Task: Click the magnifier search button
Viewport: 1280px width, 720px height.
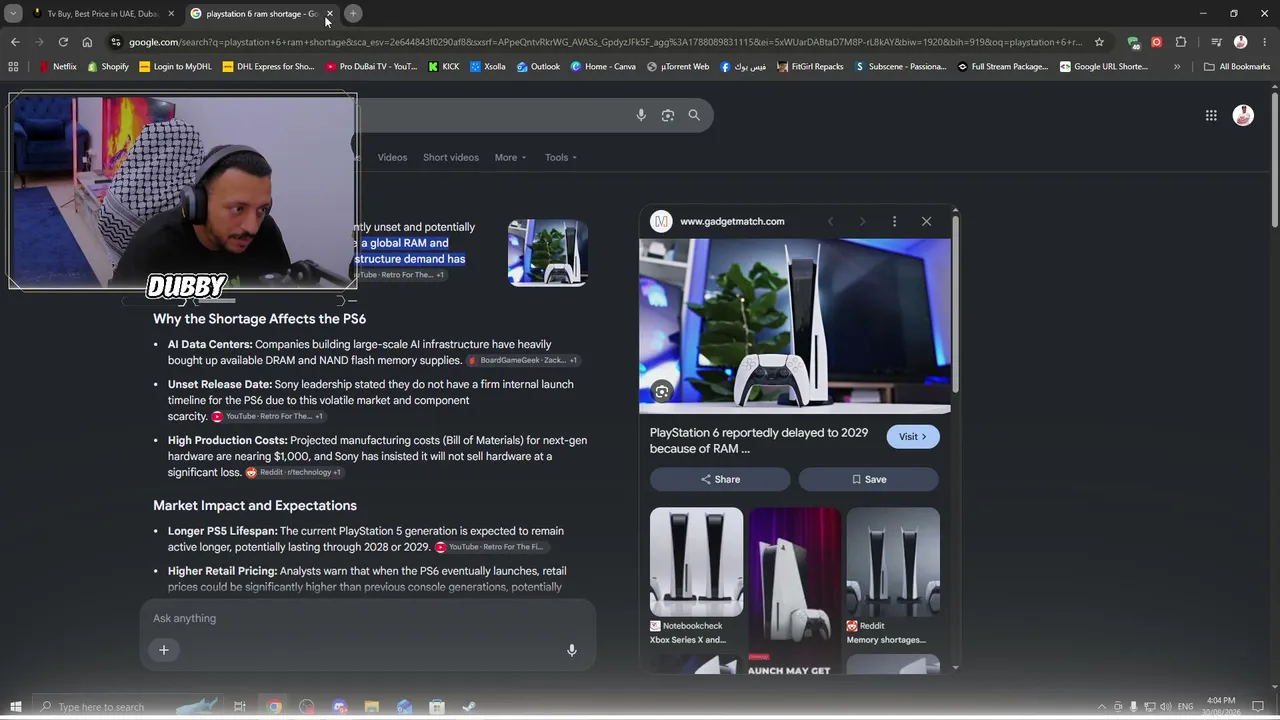Action: tap(694, 115)
